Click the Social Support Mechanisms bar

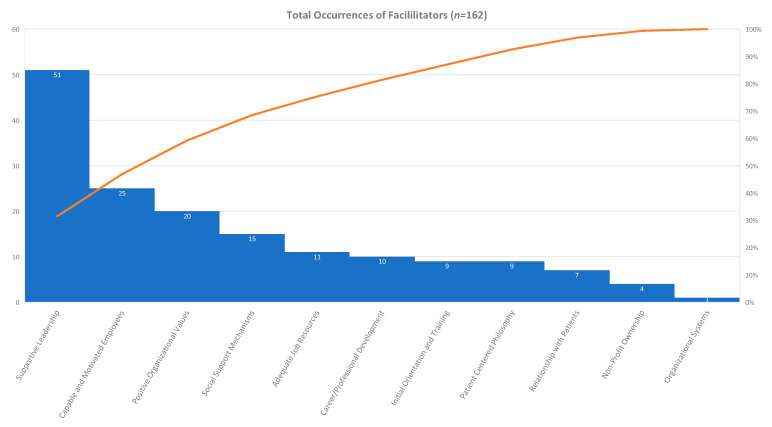[x=252, y=270]
